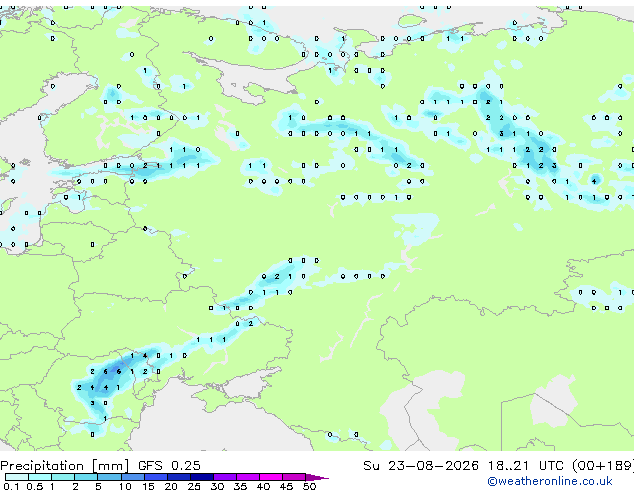
Task: Click the forecast offset '(00+189)'
Action: pyautogui.click(x=602, y=465)
